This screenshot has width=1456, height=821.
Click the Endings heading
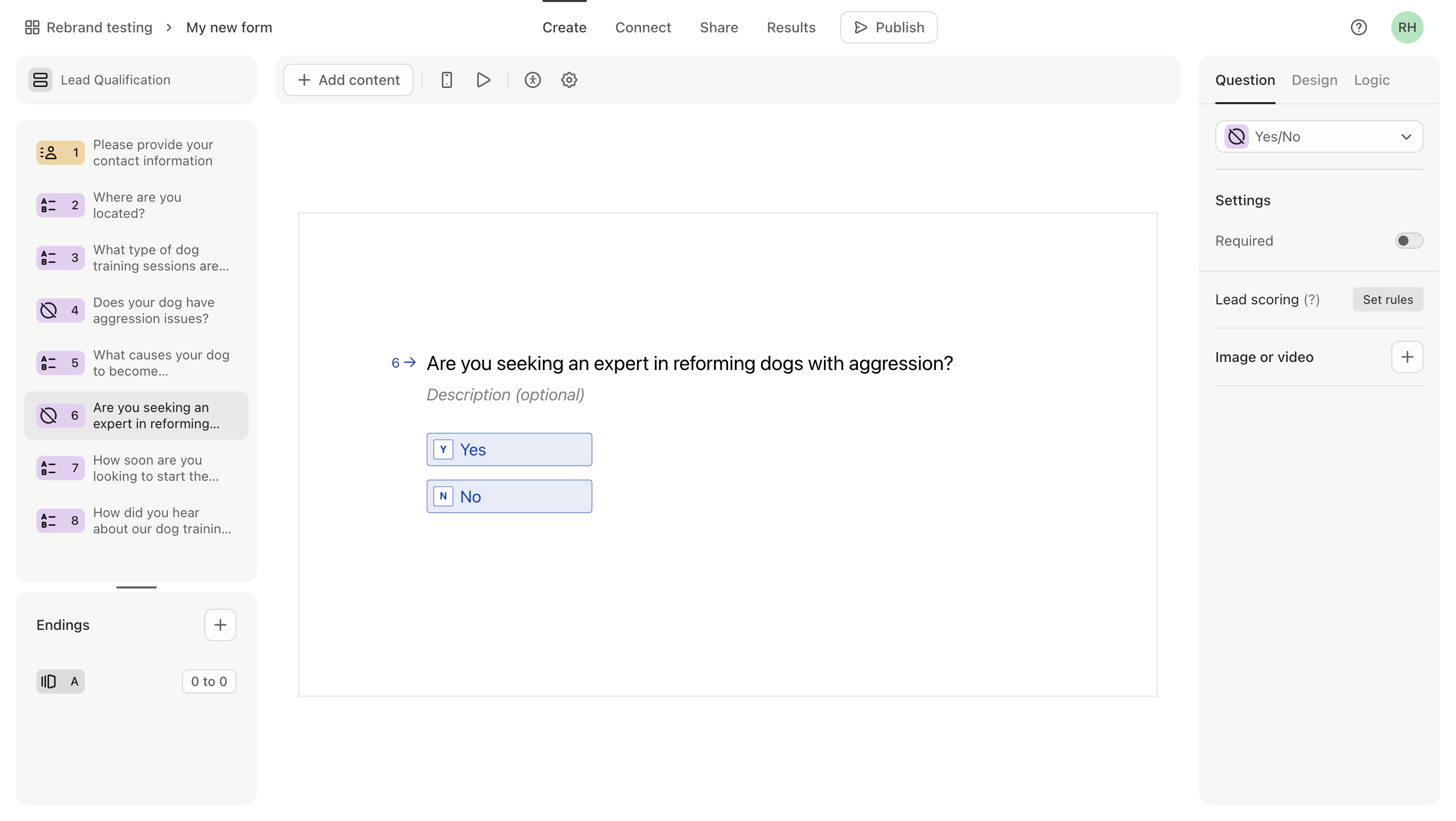pyautogui.click(x=63, y=625)
